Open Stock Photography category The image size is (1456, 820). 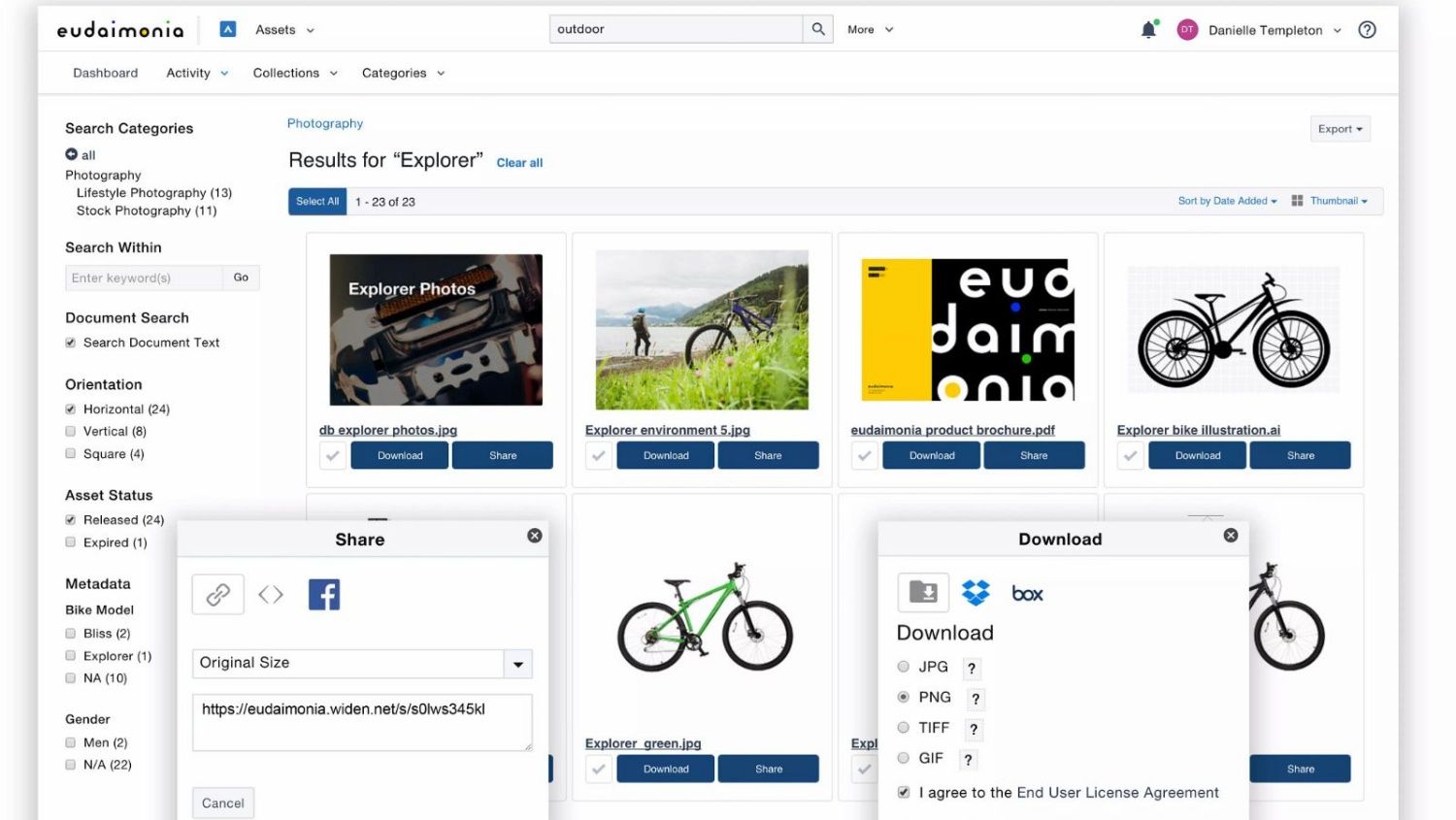click(x=147, y=211)
